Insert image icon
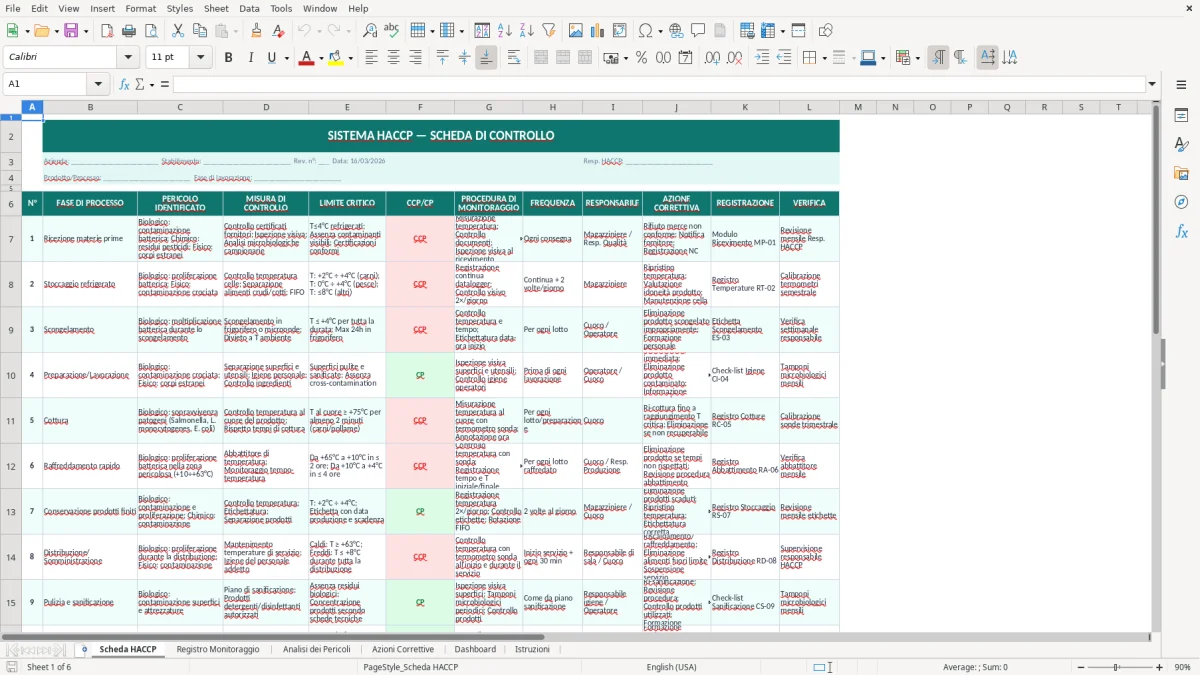 pos(576,31)
